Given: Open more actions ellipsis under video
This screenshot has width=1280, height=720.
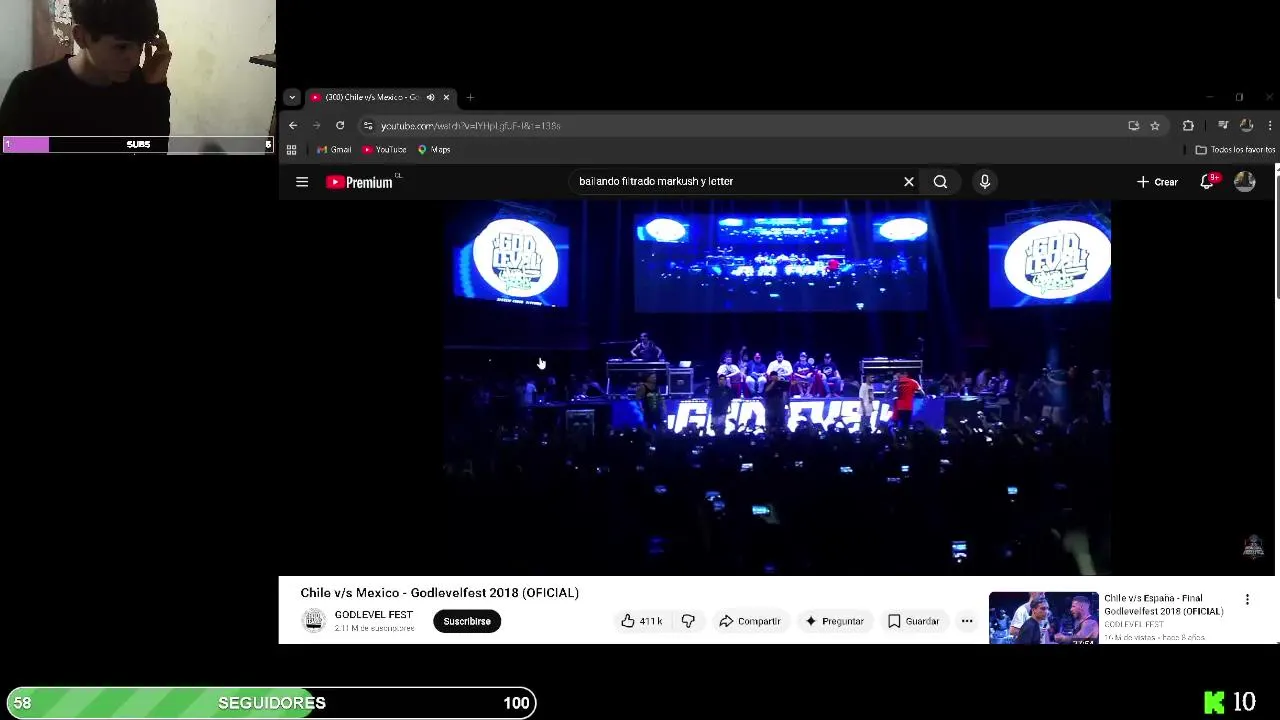Looking at the screenshot, I should point(967,621).
